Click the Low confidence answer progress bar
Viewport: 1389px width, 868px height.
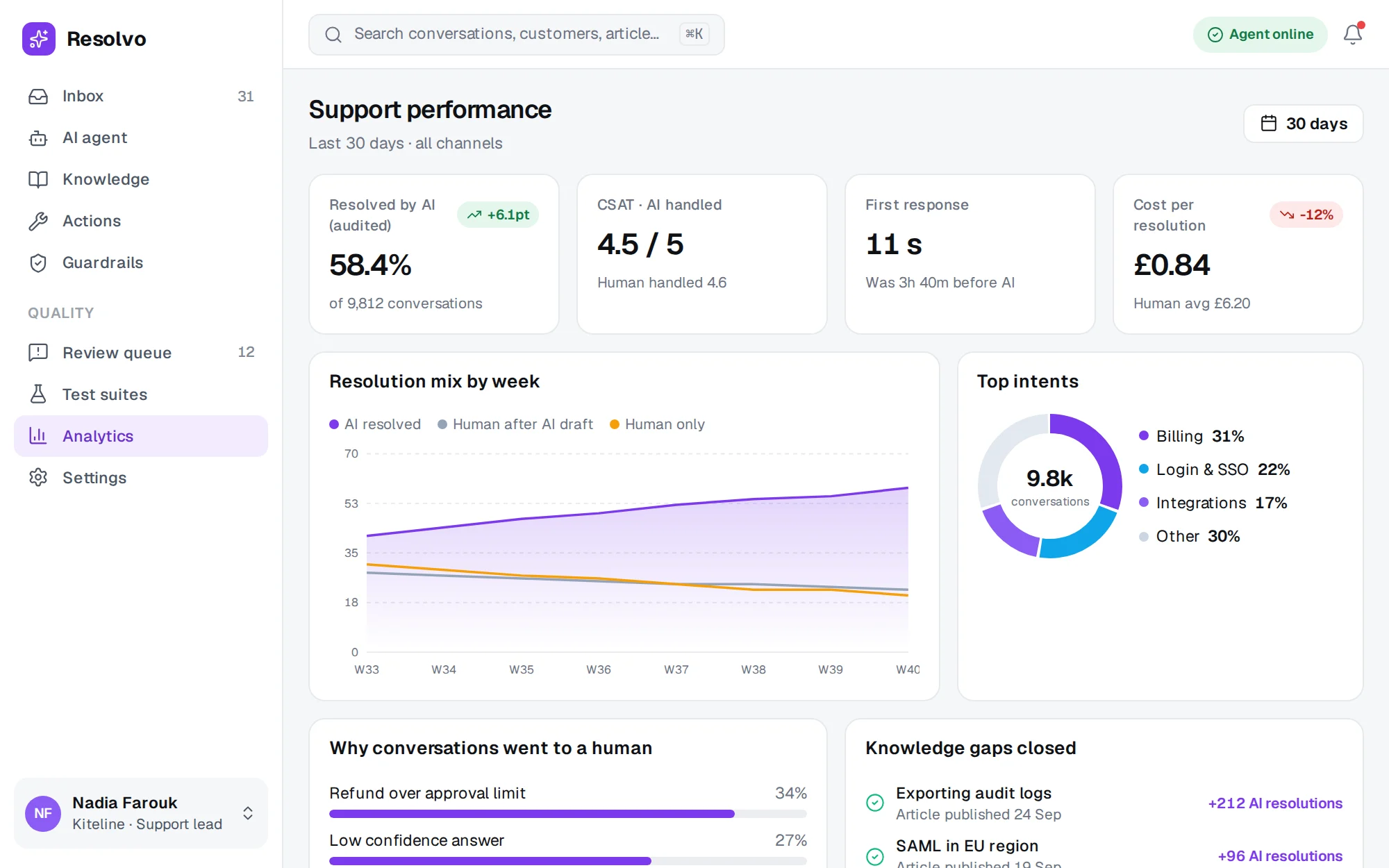pyautogui.click(x=568, y=861)
